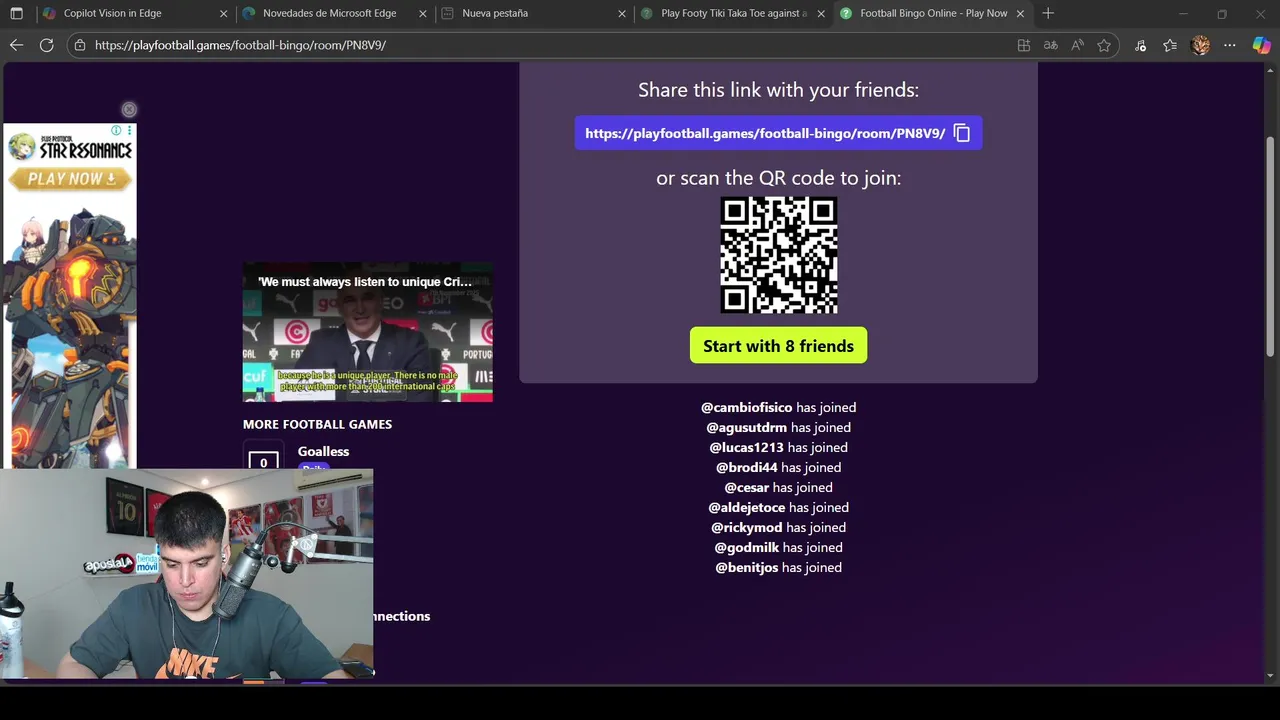
Task: Open the split screen icon in address bar
Action: pos(1024,45)
